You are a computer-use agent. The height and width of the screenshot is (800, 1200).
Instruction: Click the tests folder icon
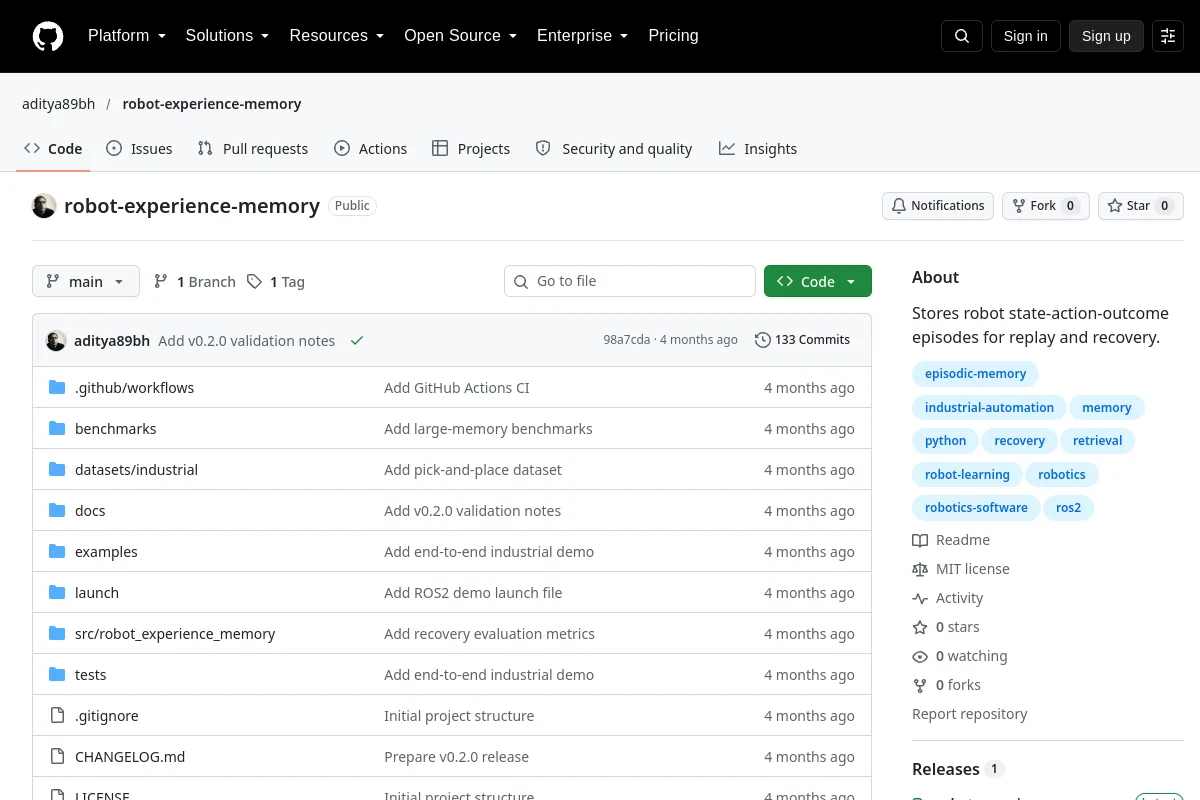(57, 675)
